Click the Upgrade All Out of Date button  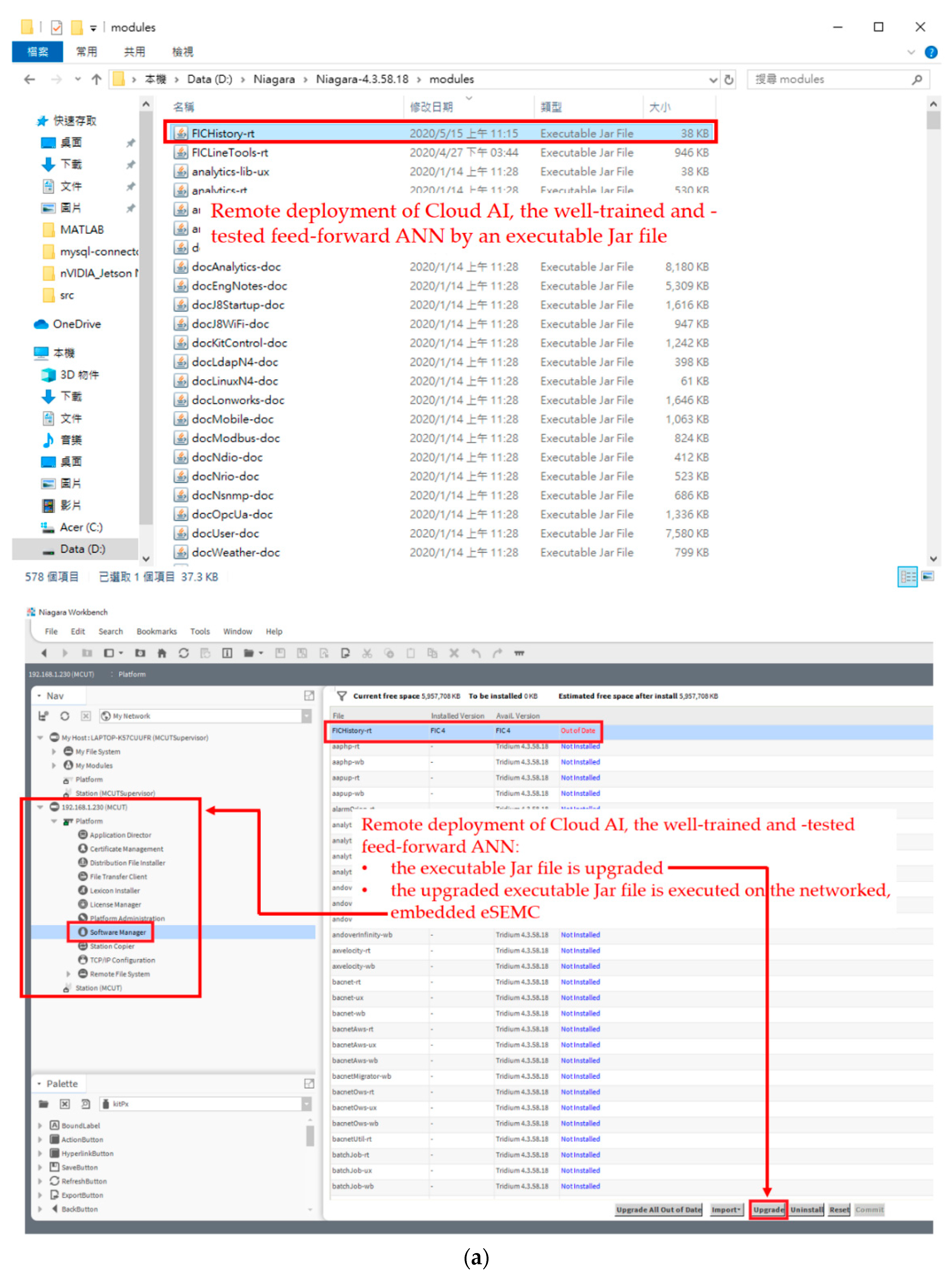659,1210
